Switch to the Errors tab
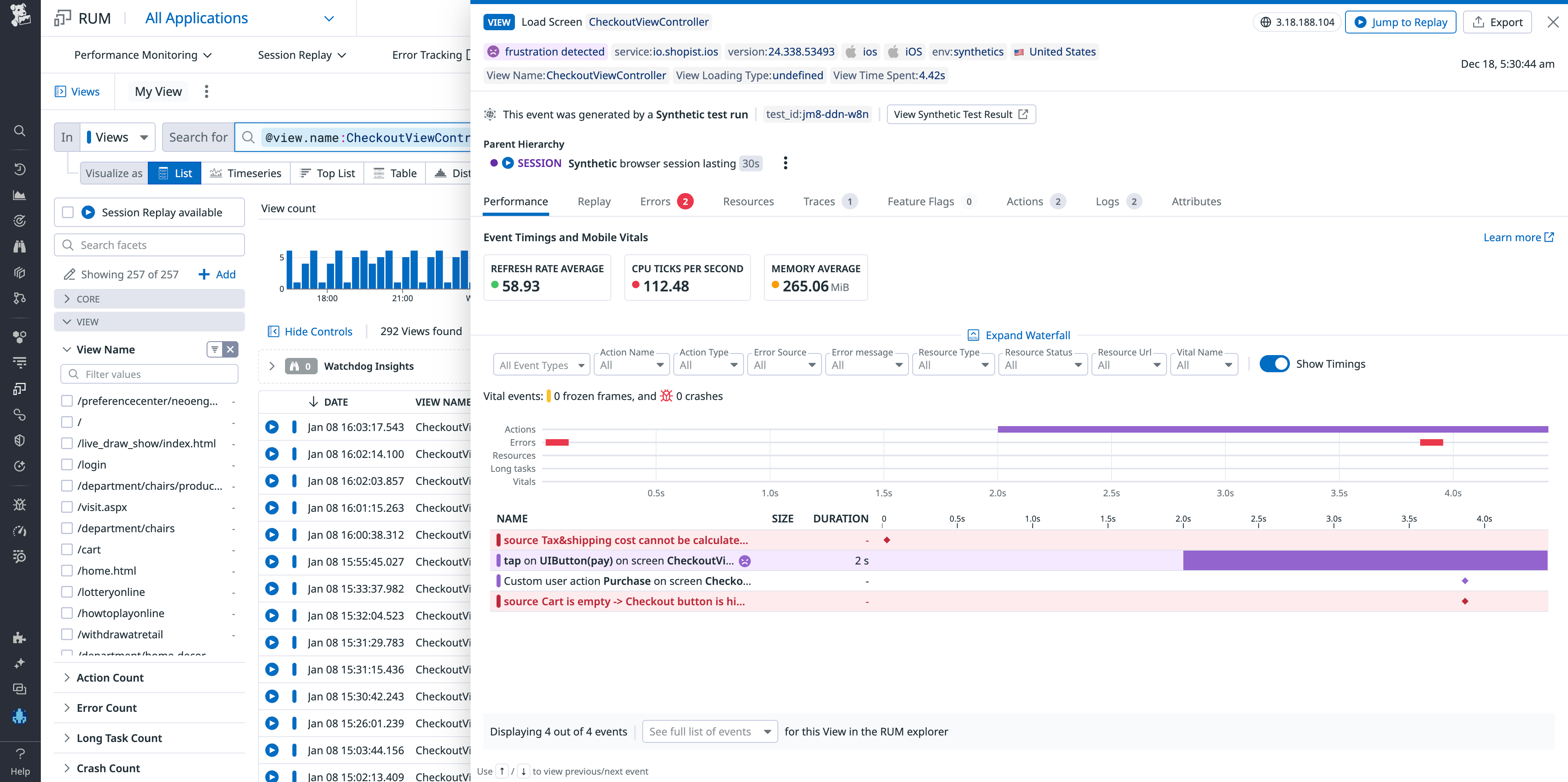The image size is (1568, 782). (x=654, y=202)
